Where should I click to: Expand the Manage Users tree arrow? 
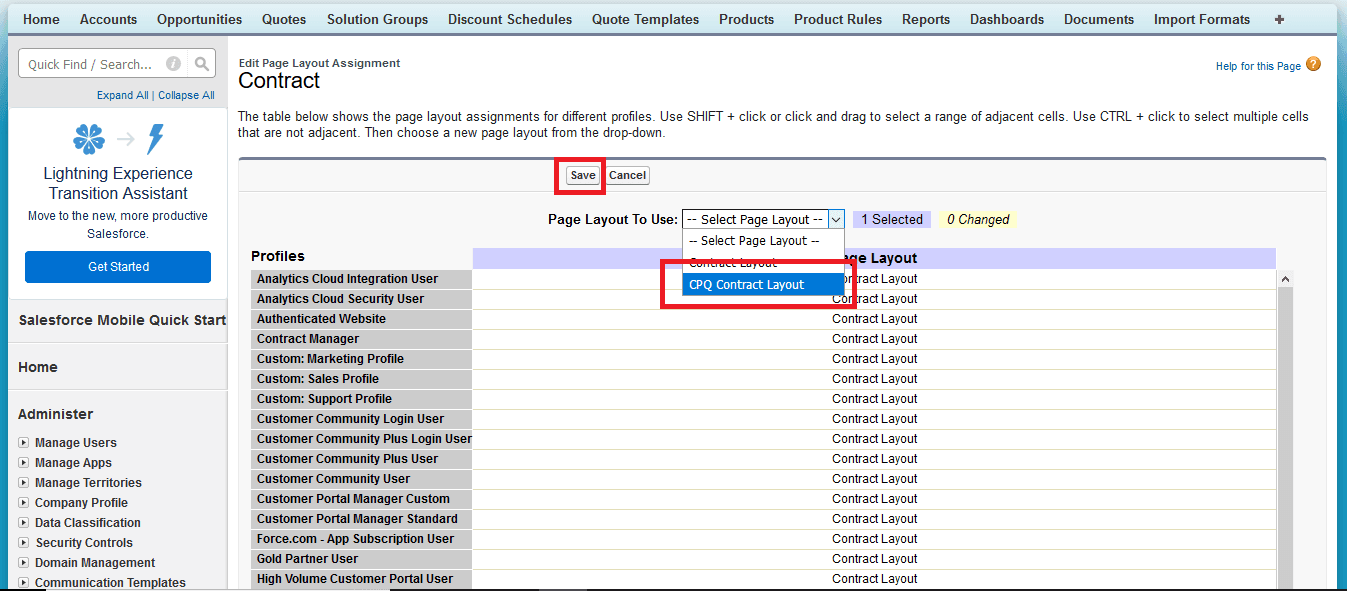[23, 442]
